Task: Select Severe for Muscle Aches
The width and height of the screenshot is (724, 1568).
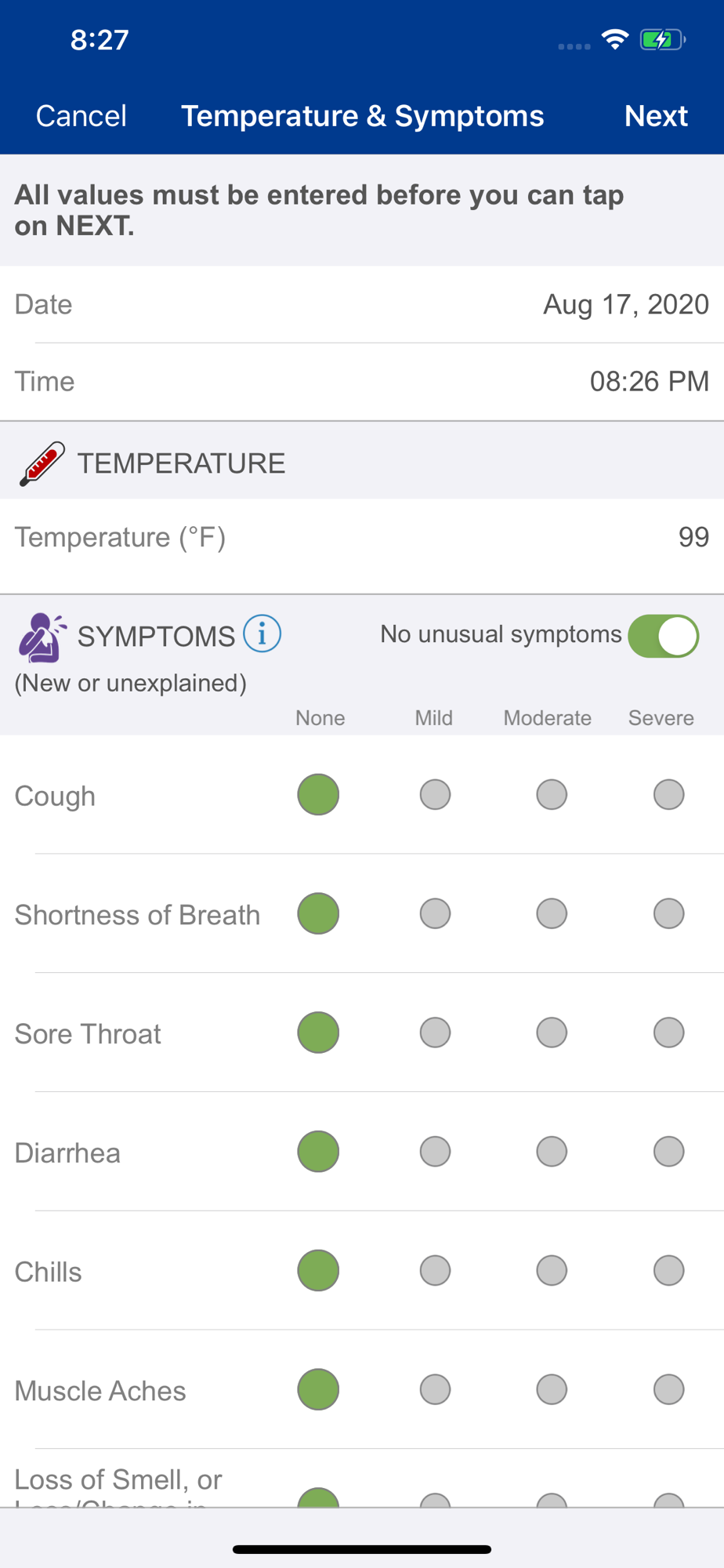Action: pyautogui.click(x=668, y=1389)
